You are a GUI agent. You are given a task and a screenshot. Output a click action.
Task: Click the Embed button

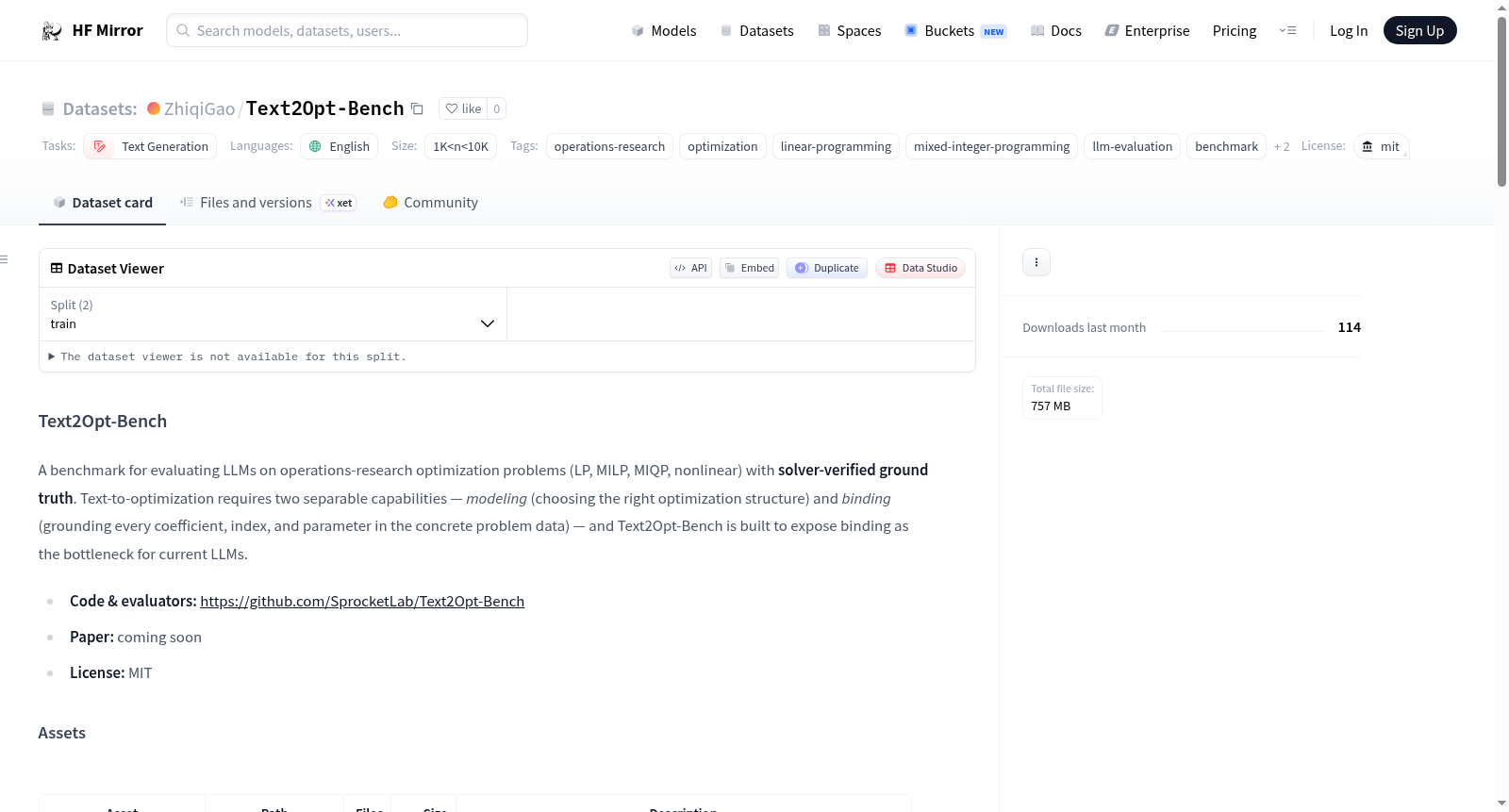[750, 268]
